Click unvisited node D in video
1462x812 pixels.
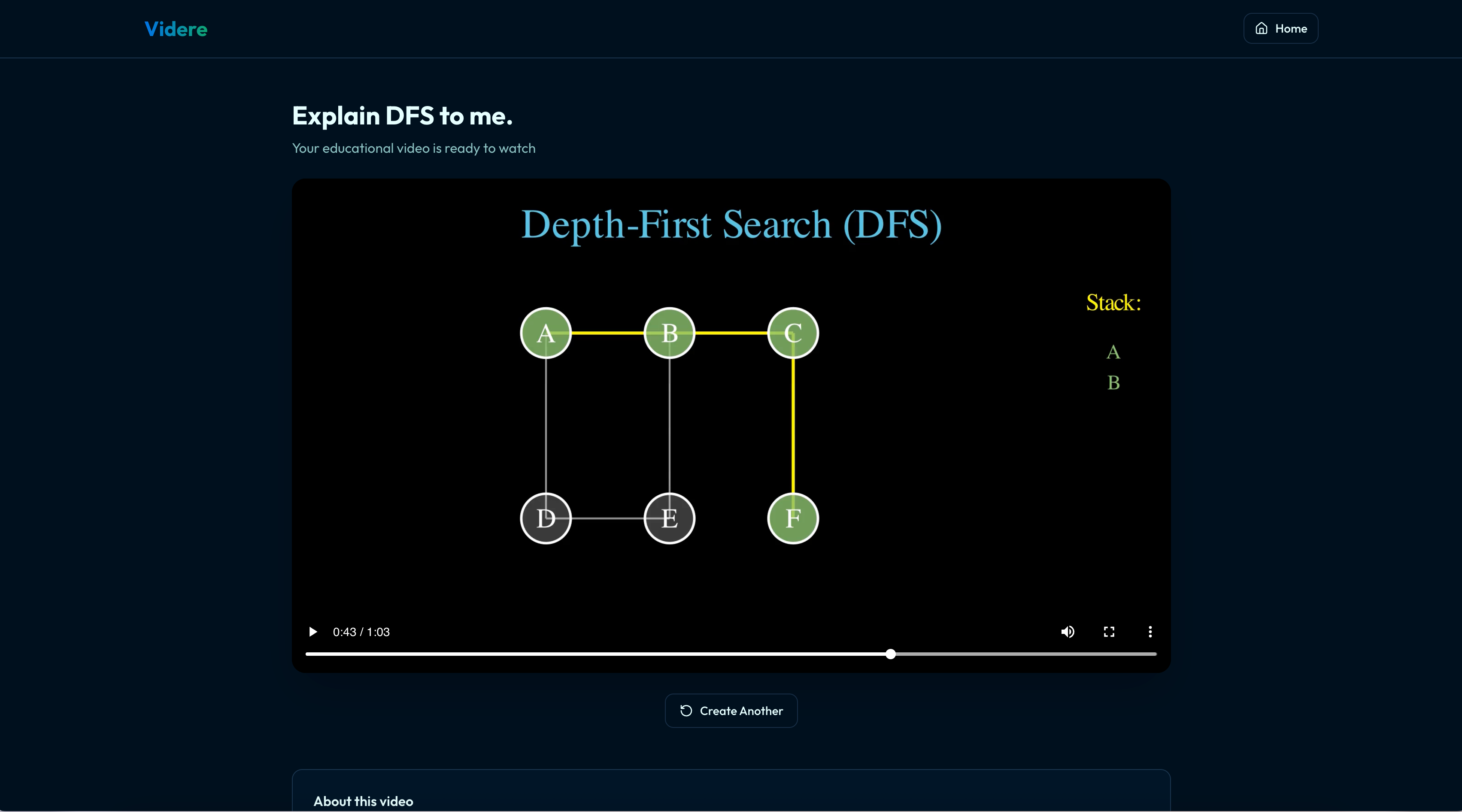pos(546,518)
